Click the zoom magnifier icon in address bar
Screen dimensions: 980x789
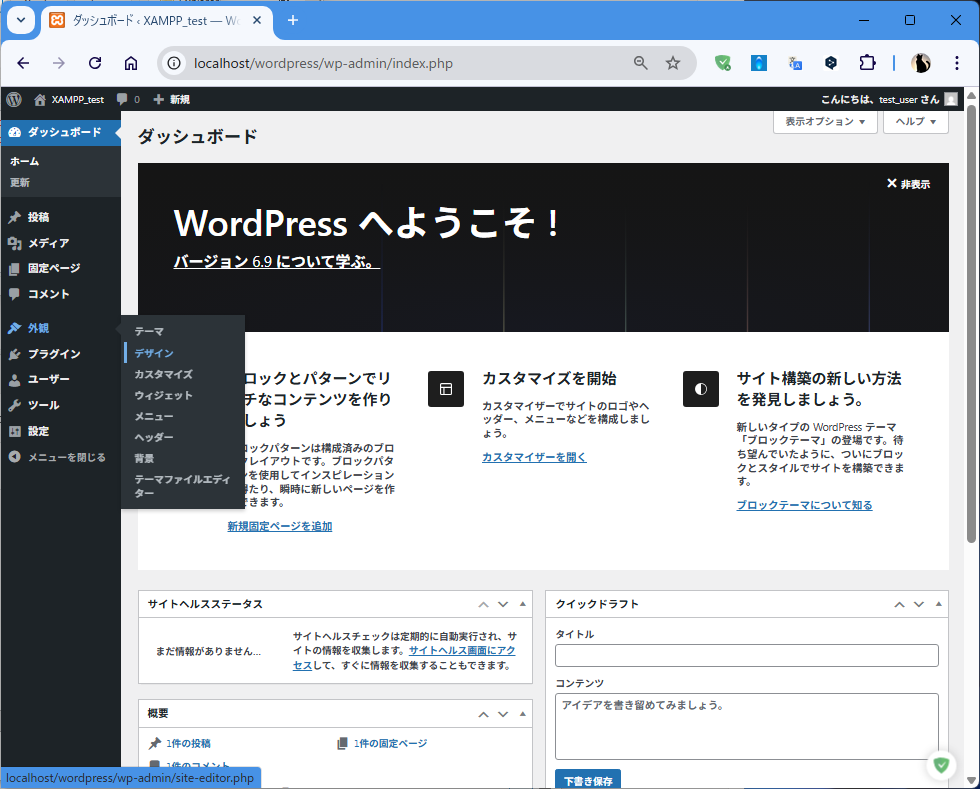click(641, 63)
